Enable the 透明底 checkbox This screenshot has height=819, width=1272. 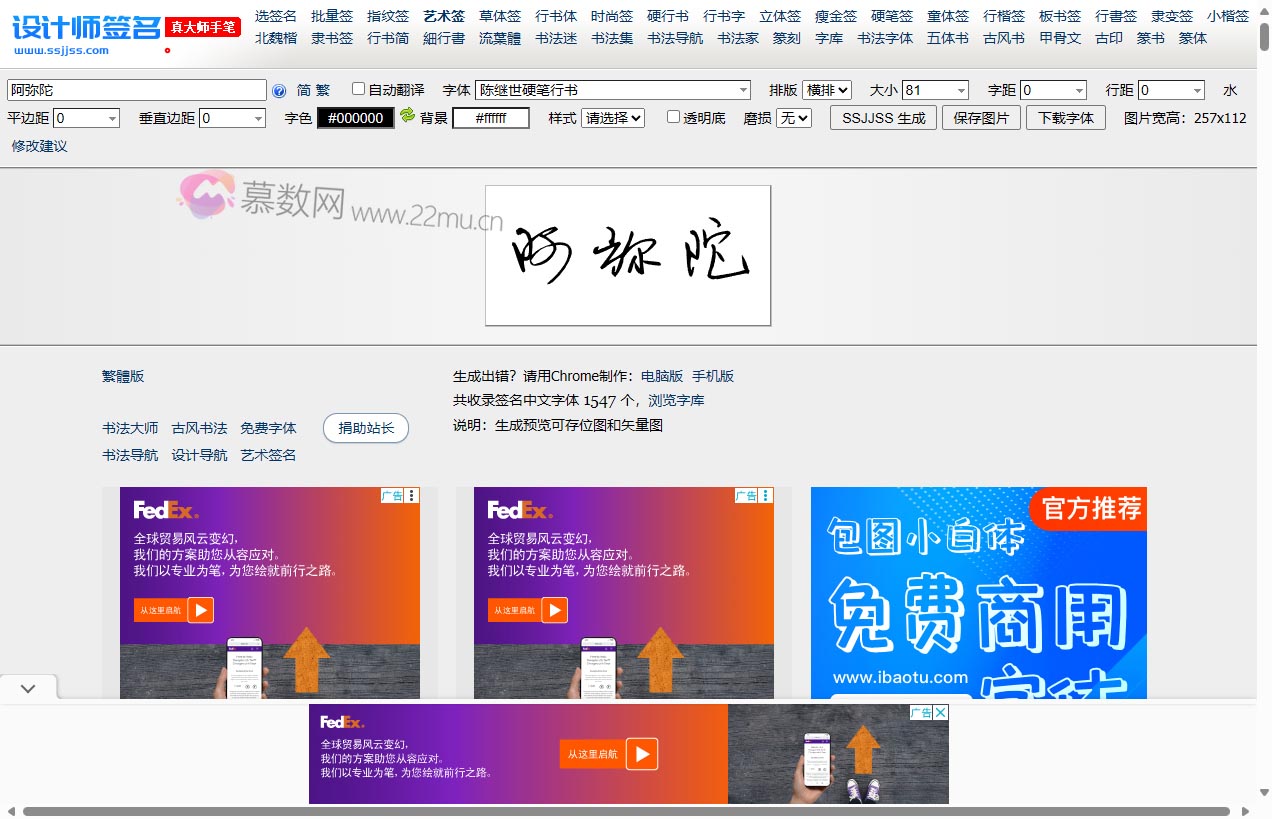(673, 117)
